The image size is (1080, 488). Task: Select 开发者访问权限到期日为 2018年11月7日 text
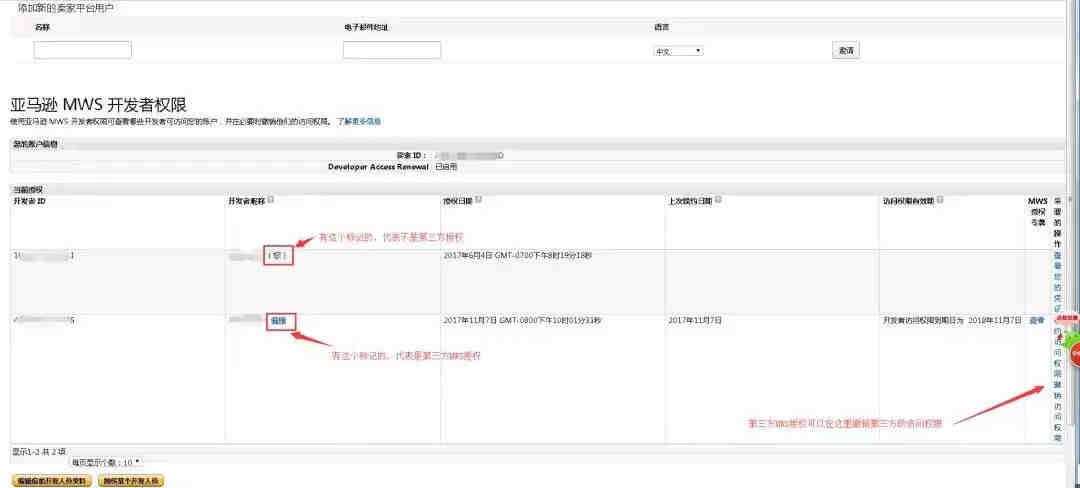coord(952,321)
